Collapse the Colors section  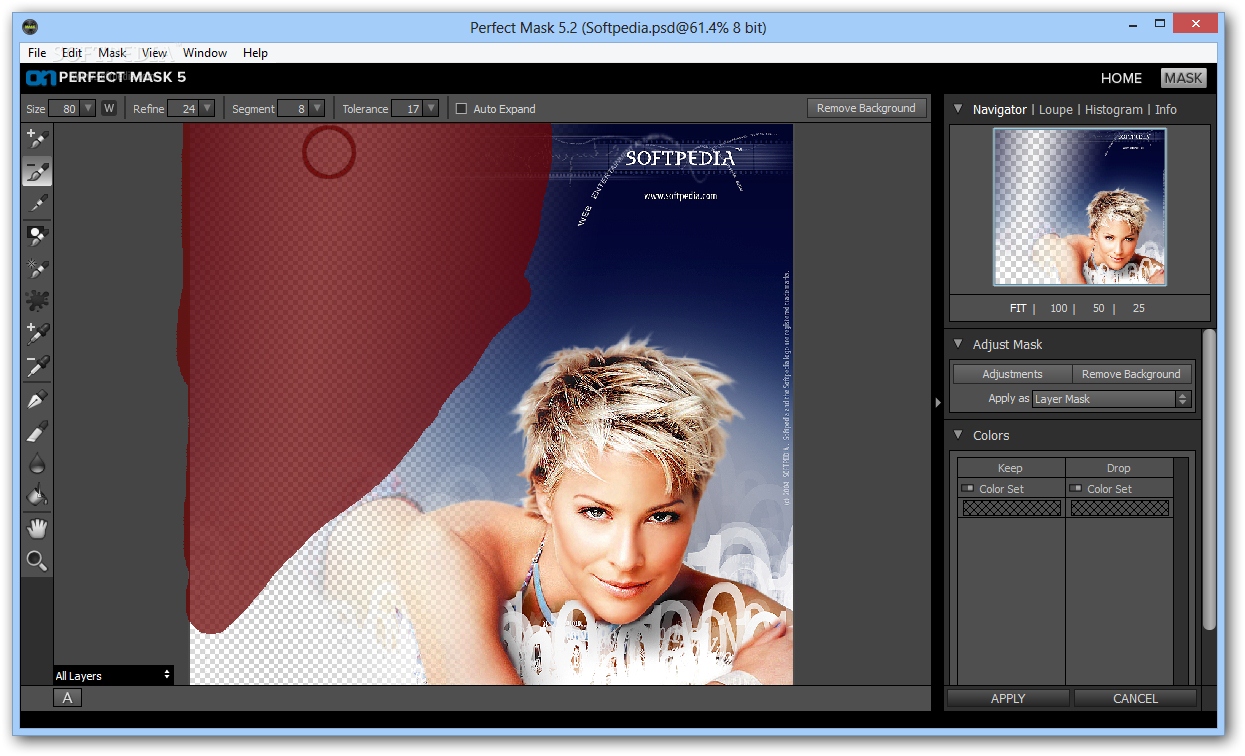point(958,435)
